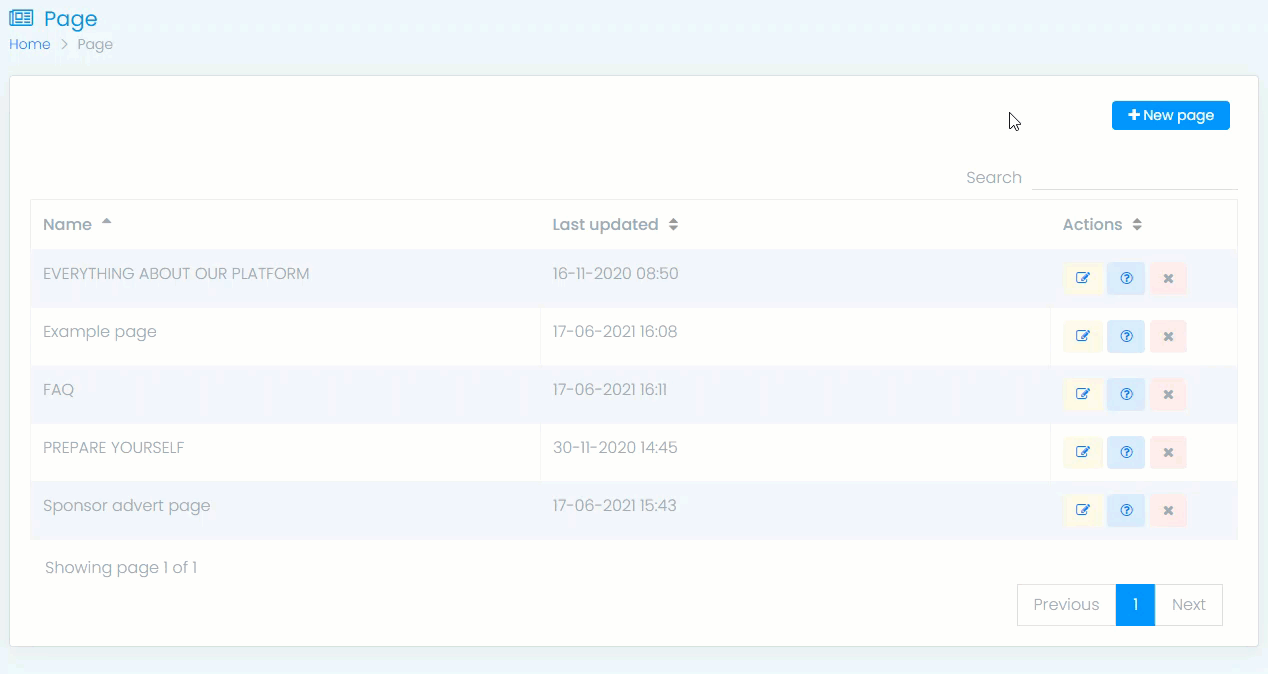Click question-mark icon for Sponsor advert page
Viewport: 1268px width, 674px height.
click(x=1126, y=510)
